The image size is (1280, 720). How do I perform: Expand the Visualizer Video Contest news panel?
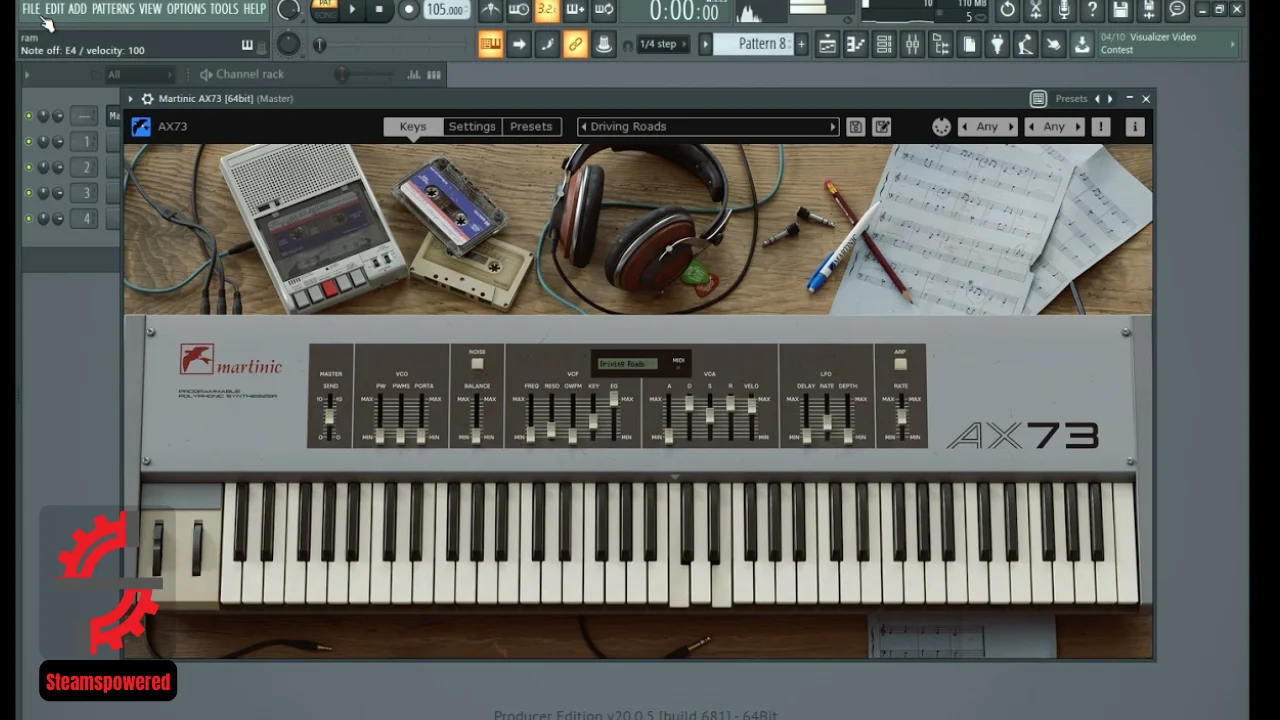(x=1233, y=44)
